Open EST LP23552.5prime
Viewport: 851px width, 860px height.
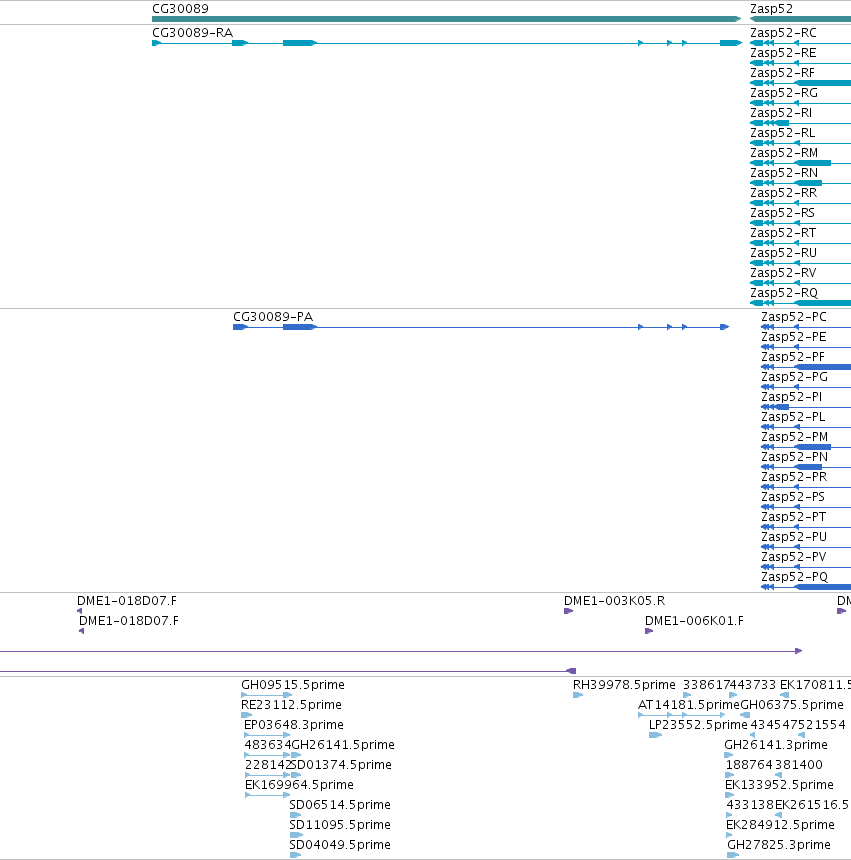(x=698, y=725)
